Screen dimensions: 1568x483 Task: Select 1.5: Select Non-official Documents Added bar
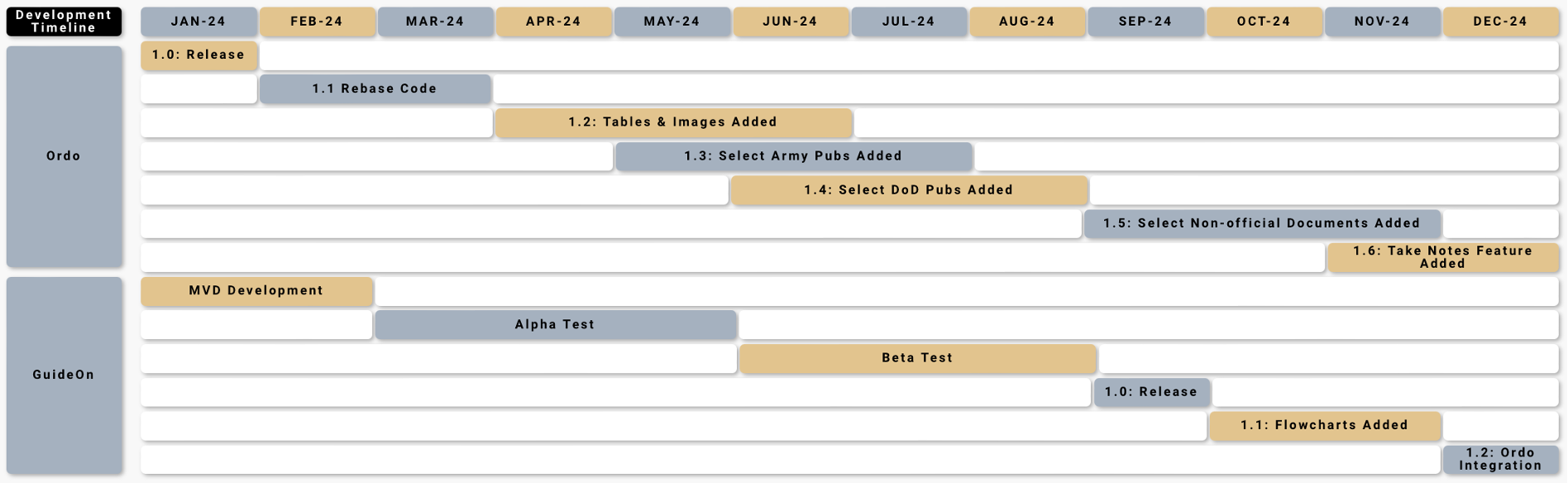click(x=1262, y=223)
